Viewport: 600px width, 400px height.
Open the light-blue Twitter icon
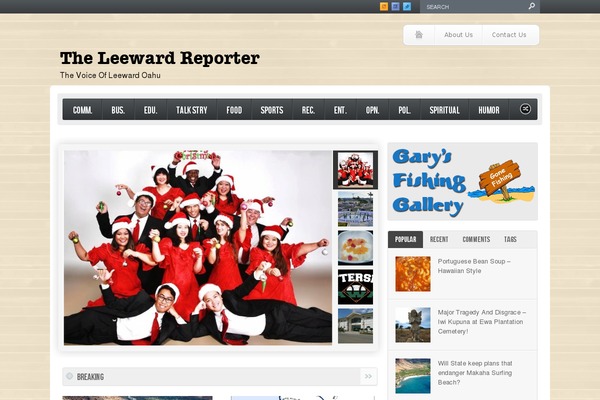pos(407,7)
